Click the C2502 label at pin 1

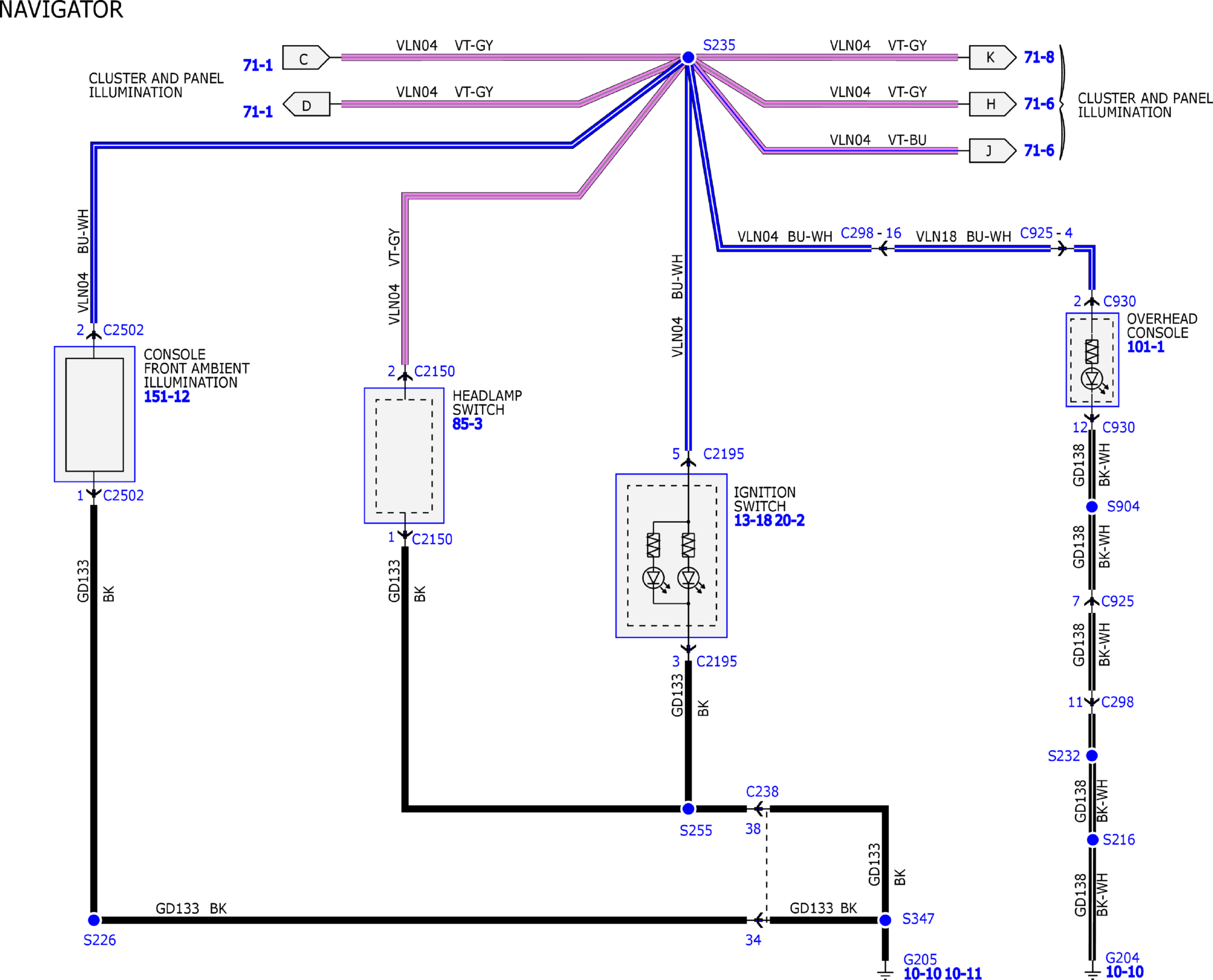point(124,496)
